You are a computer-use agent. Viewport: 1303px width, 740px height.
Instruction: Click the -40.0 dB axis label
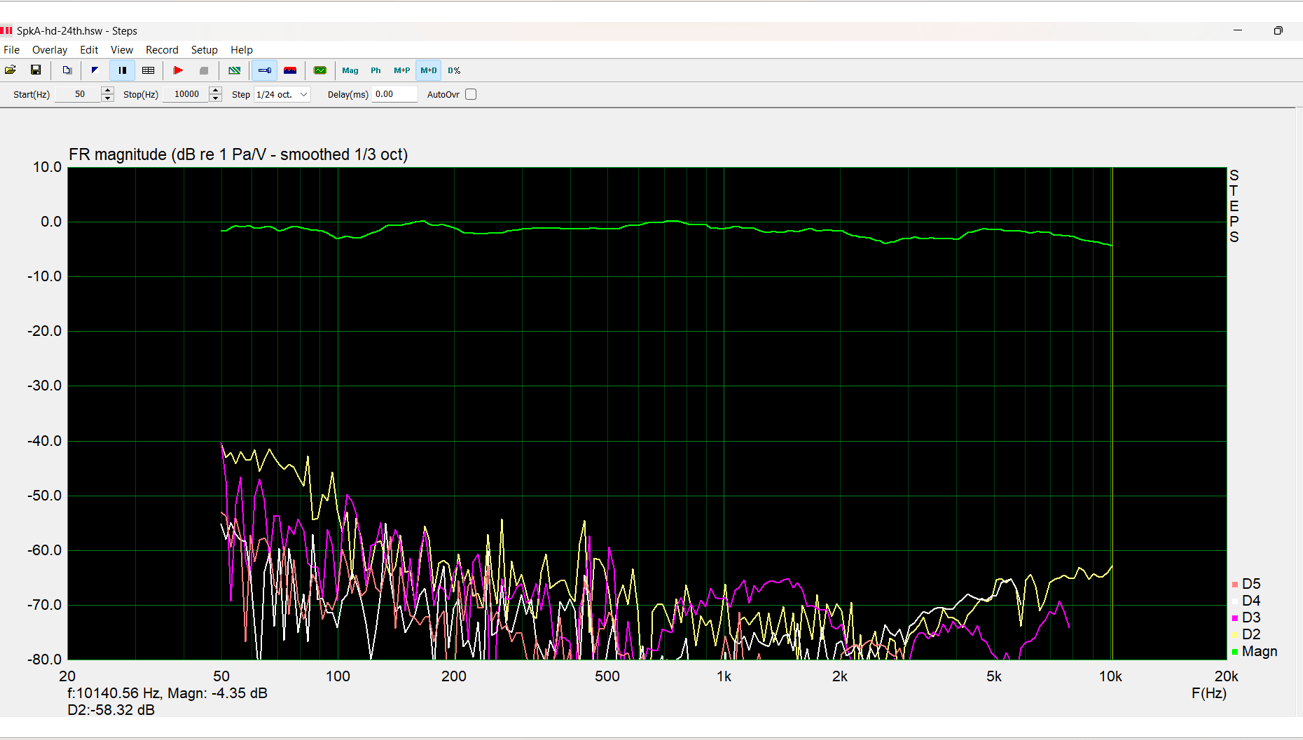point(44,441)
